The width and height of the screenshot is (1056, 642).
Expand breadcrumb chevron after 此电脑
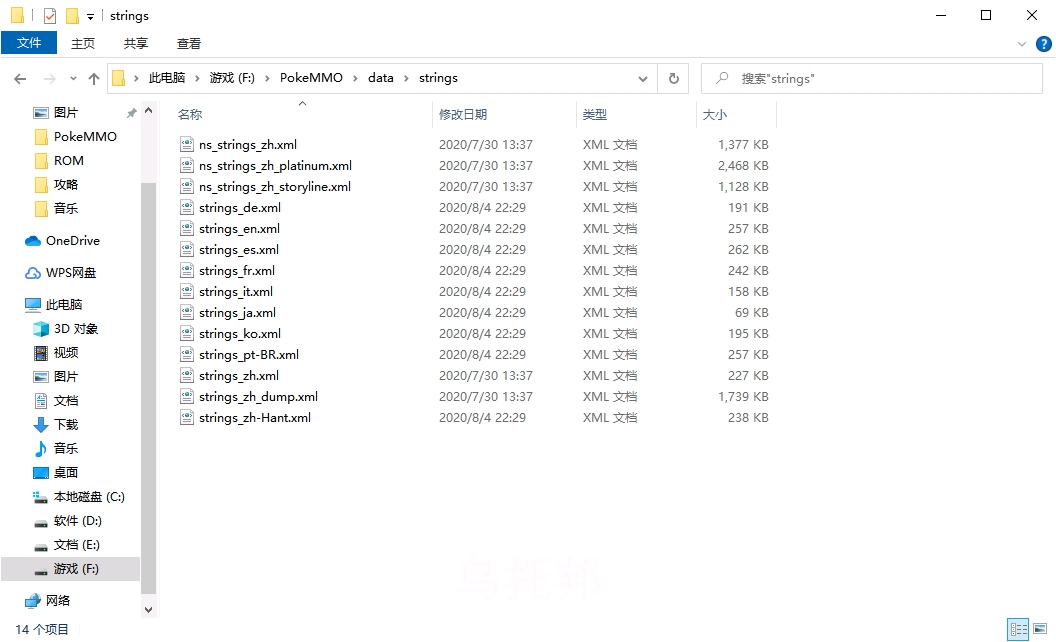(x=197, y=78)
